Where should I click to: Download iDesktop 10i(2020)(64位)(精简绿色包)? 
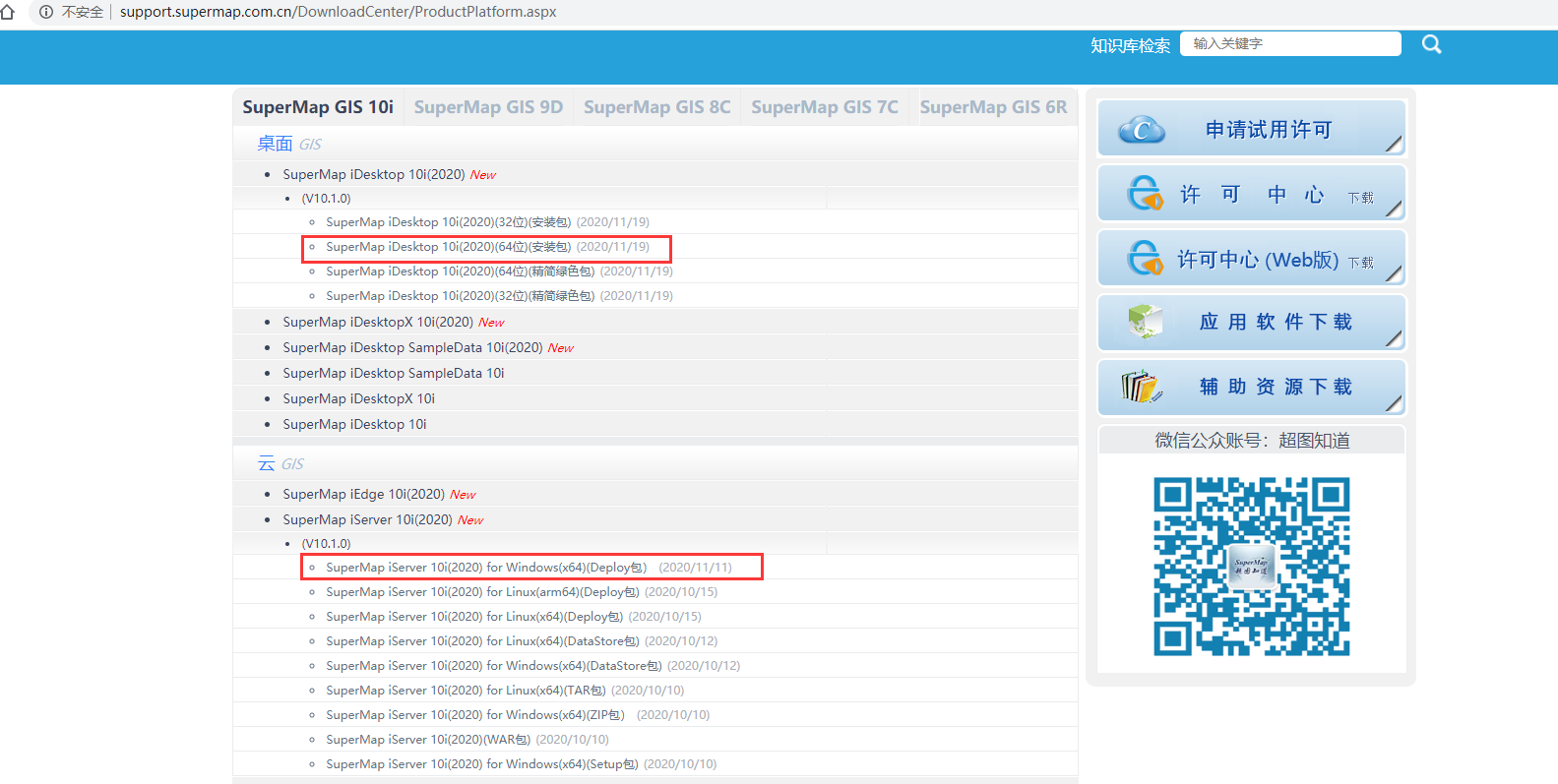(461, 271)
